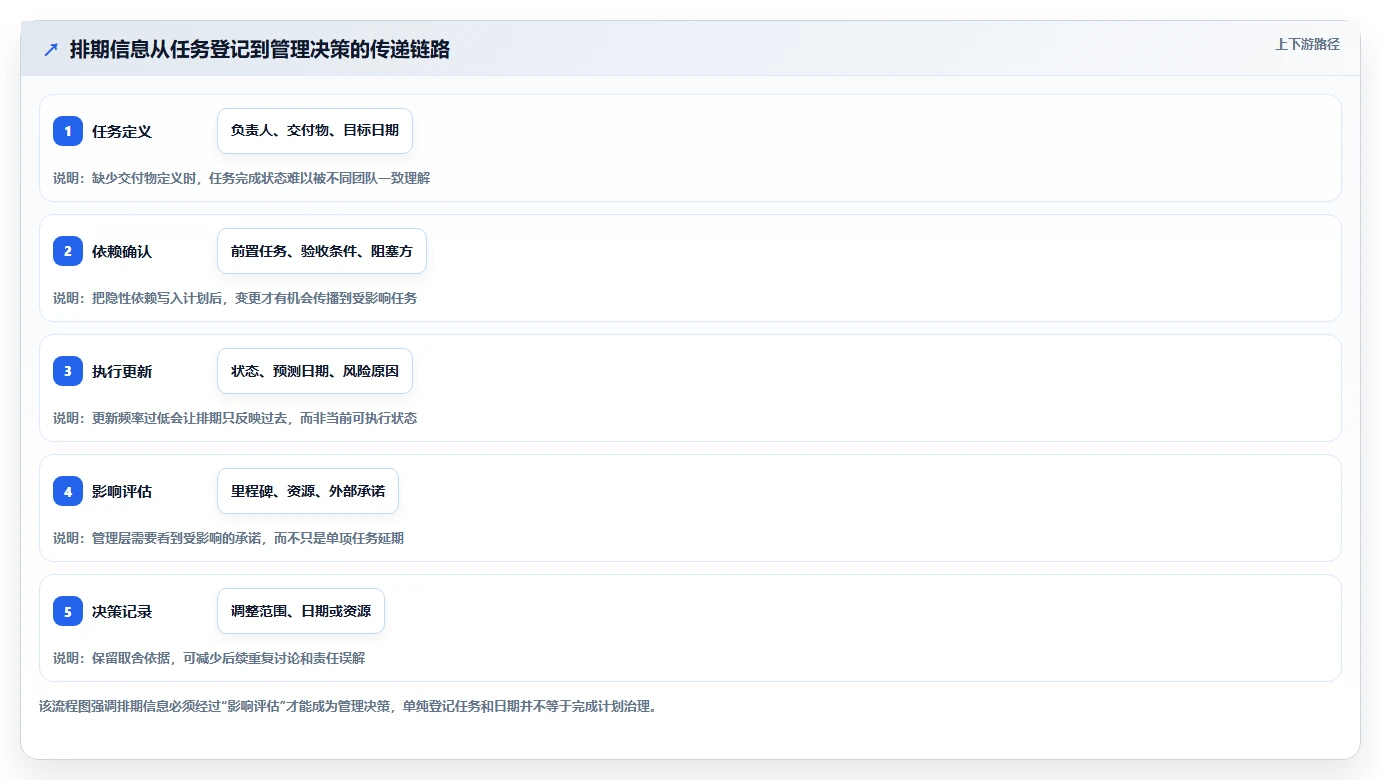Click the 执行更新 step label
The height and width of the screenshot is (780, 1381).
click(122, 371)
